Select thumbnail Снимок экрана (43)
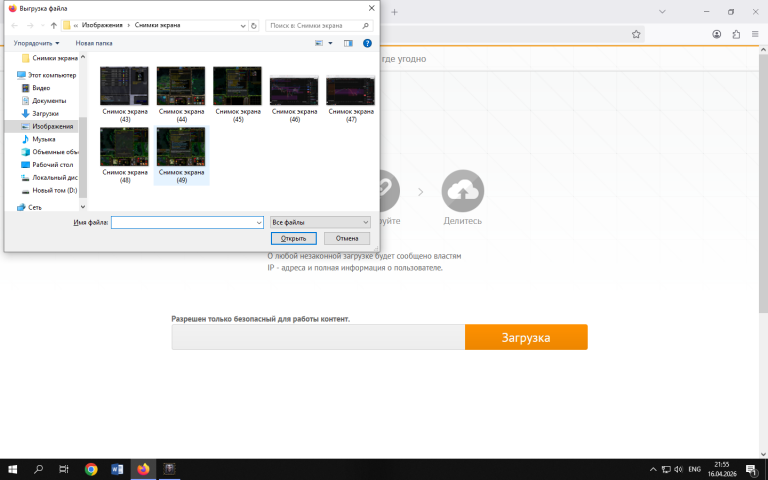The height and width of the screenshot is (480, 768). (124, 94)
